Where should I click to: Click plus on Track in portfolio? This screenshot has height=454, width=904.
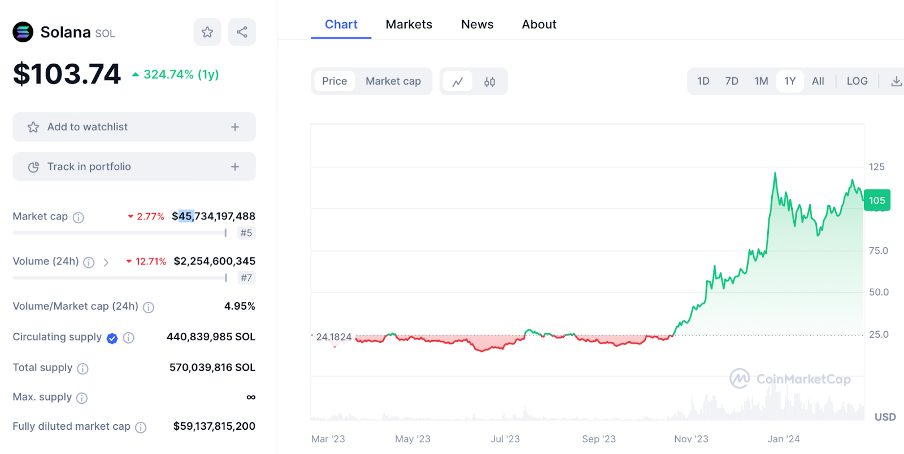[235, 167]
